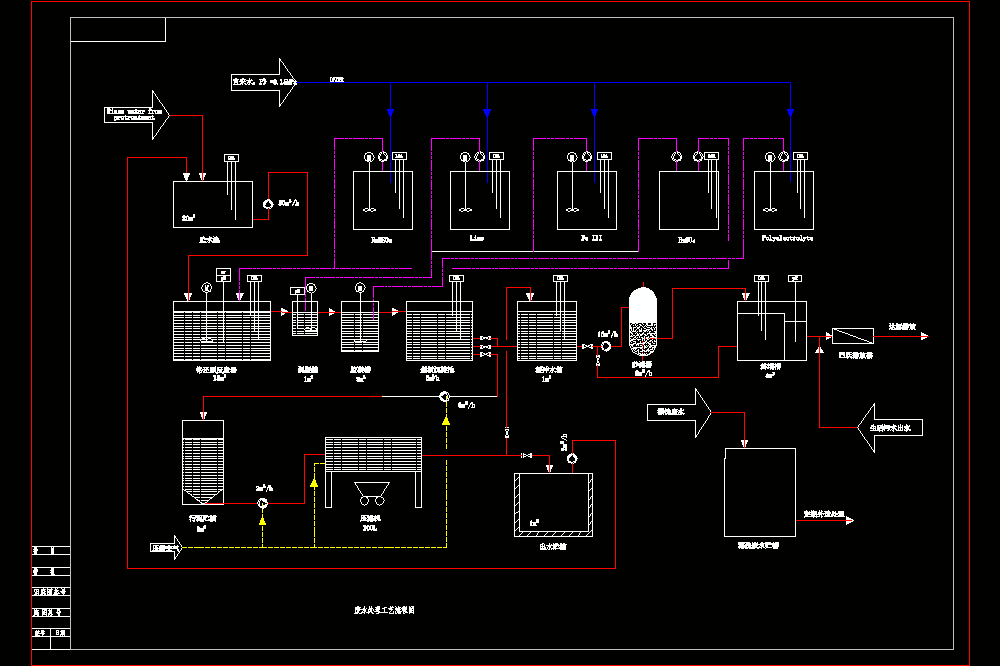
Task: Click the compressed air inlet arrow
Action: point(166,547)
